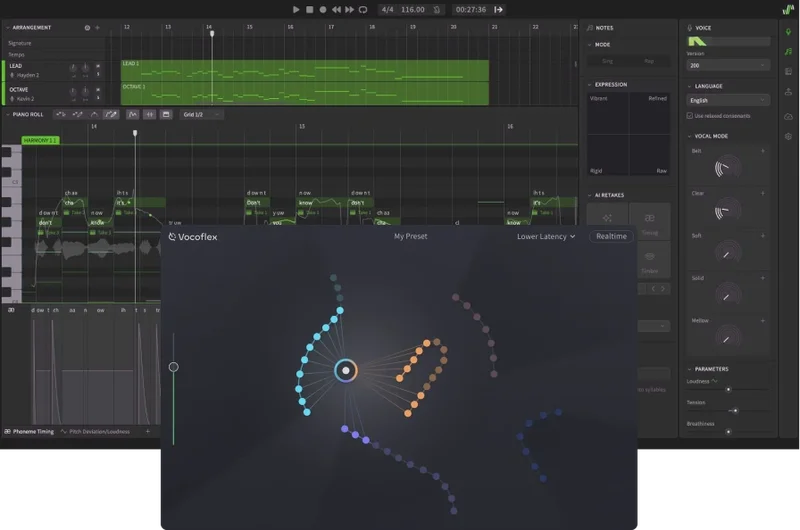
Task: Switch to the Pitch Deviation/Loudness tab
Action: pos(95,432)
